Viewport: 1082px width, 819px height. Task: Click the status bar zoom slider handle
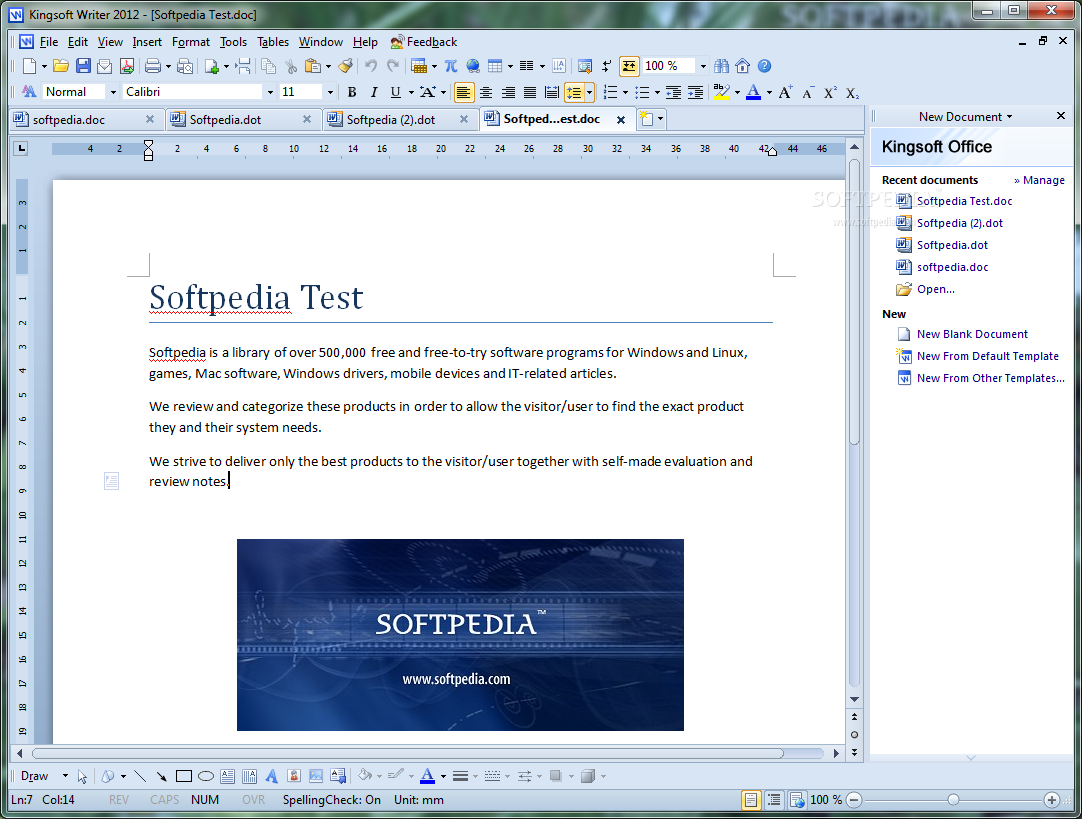click(953, 800)
